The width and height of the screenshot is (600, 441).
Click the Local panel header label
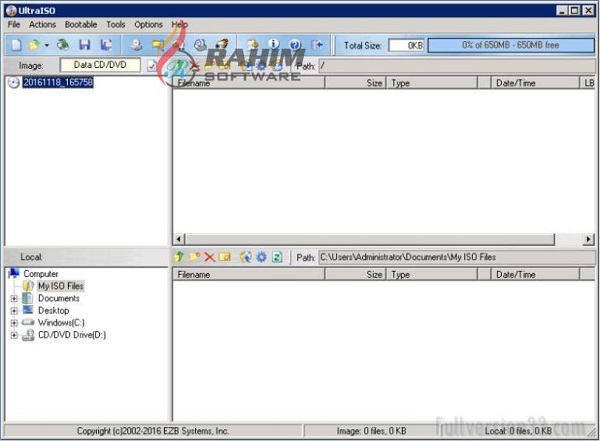coord(31,257)
